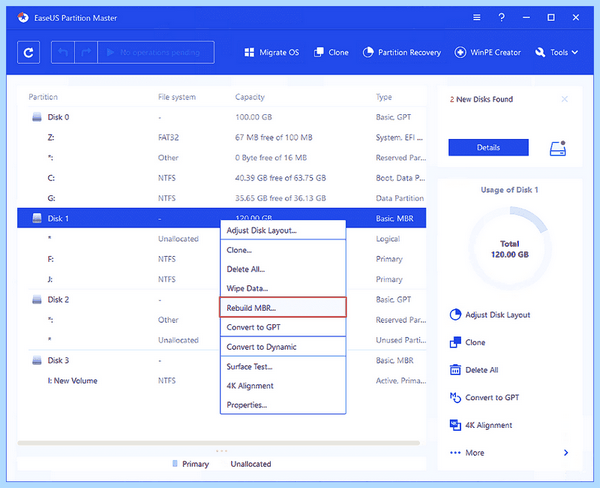600x488 pixels.
Task: Click 4K Alignment in side panel
Action: click(481, 425)
